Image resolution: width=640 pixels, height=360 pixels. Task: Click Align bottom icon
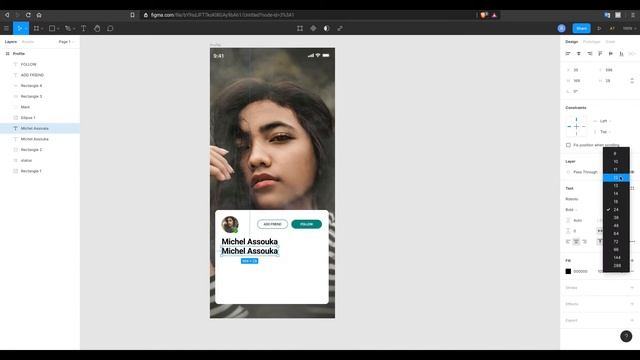(621, 53)
